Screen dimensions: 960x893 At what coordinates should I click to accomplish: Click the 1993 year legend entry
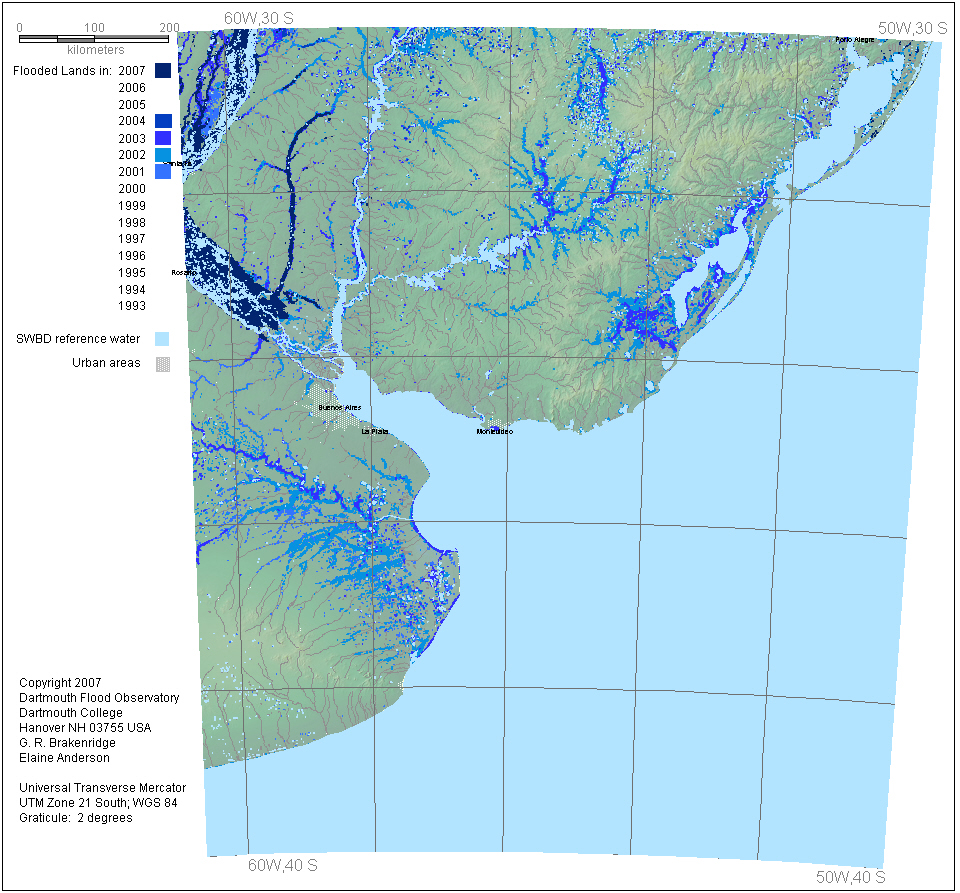click(131, 306)
